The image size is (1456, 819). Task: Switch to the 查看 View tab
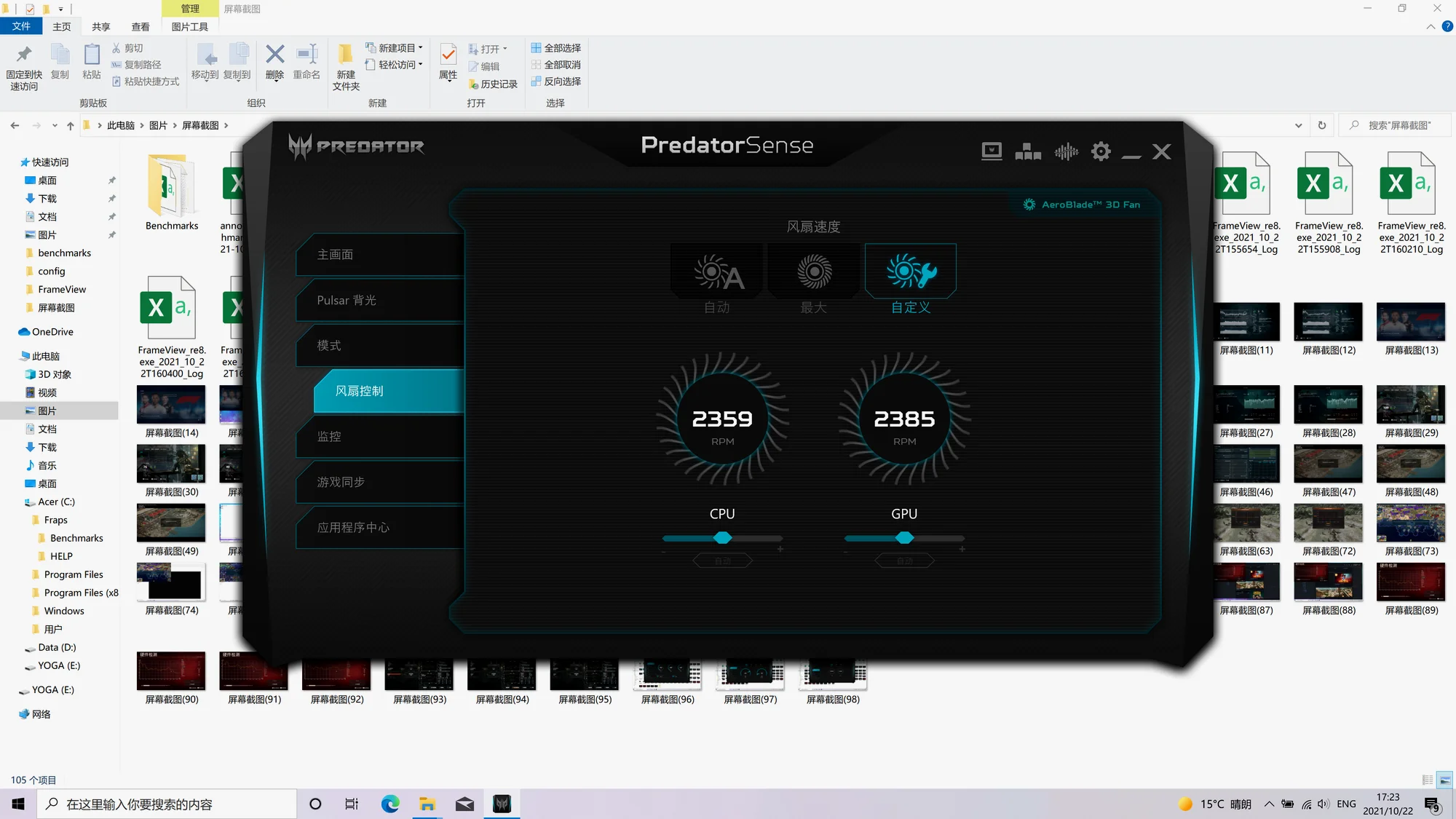pos(140,26)
